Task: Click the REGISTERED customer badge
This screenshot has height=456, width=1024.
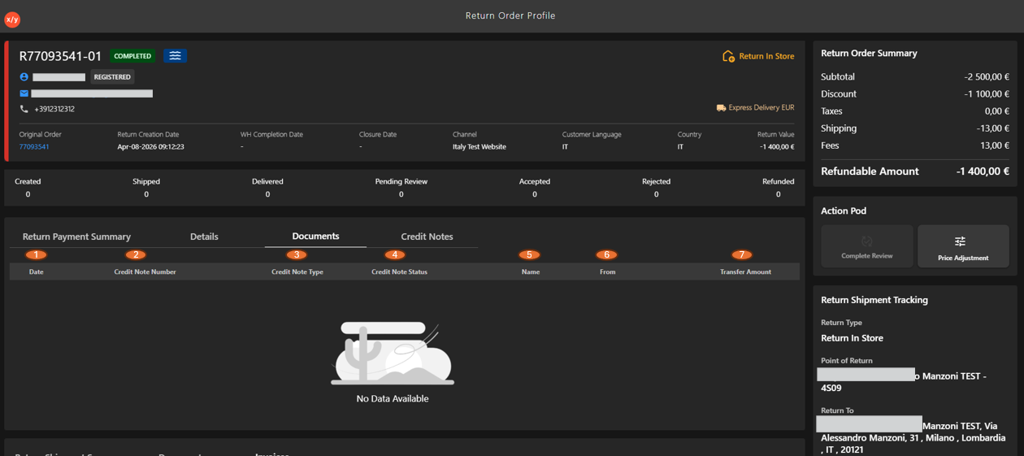Action: [112, 77]
